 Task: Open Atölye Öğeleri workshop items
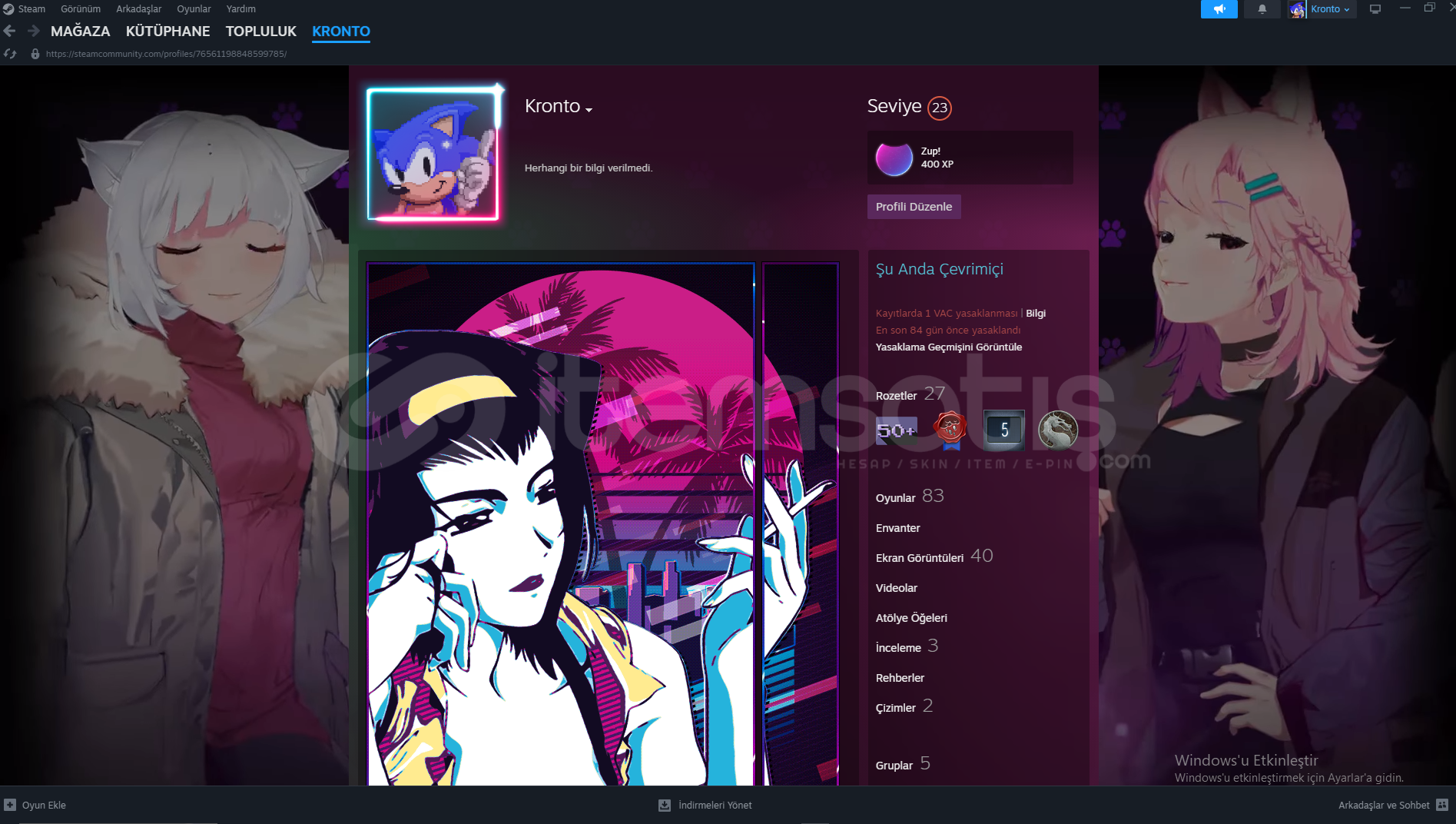(911, 618)
